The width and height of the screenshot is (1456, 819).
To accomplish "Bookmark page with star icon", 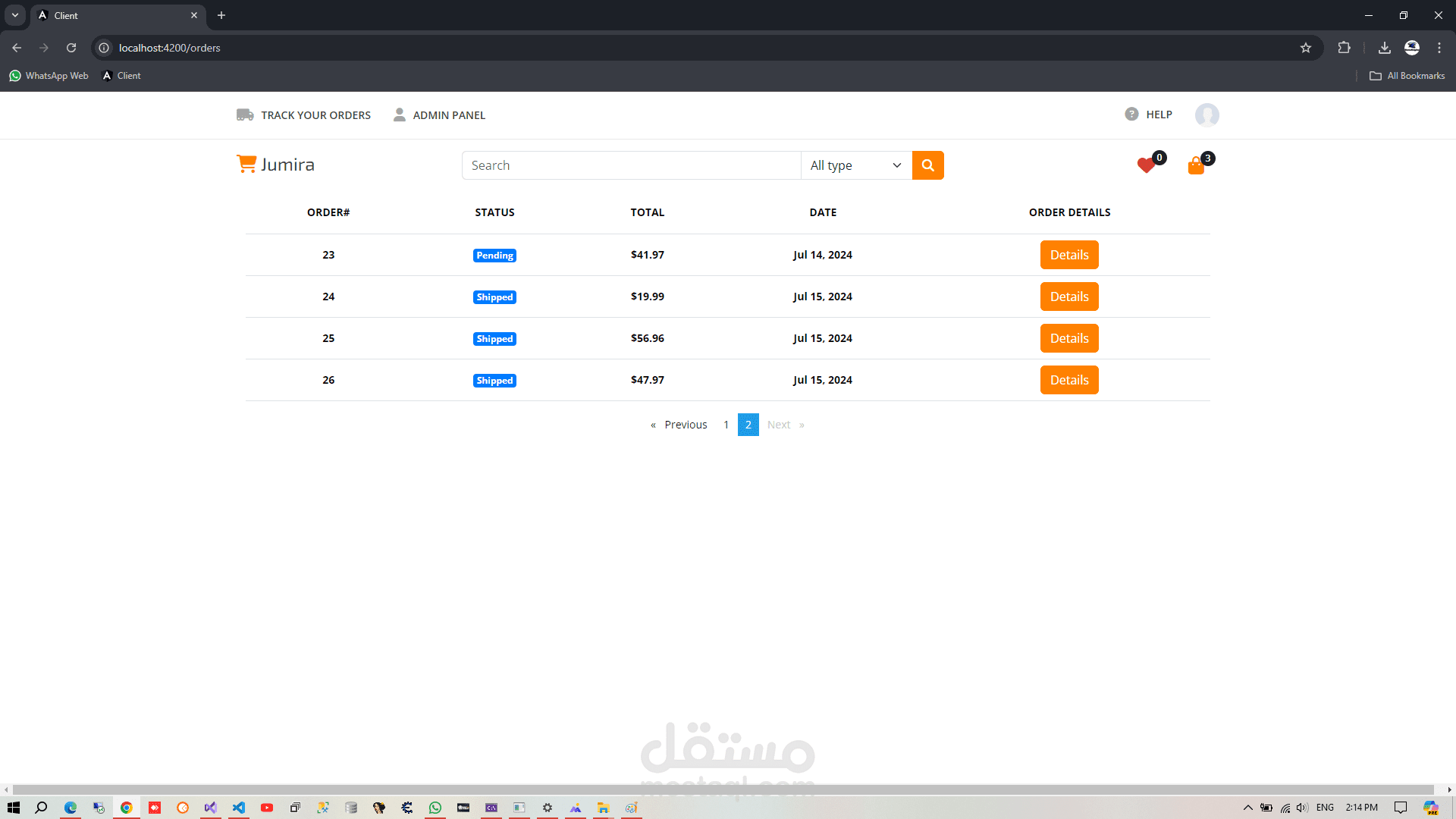I will (x=1306, y=48).
